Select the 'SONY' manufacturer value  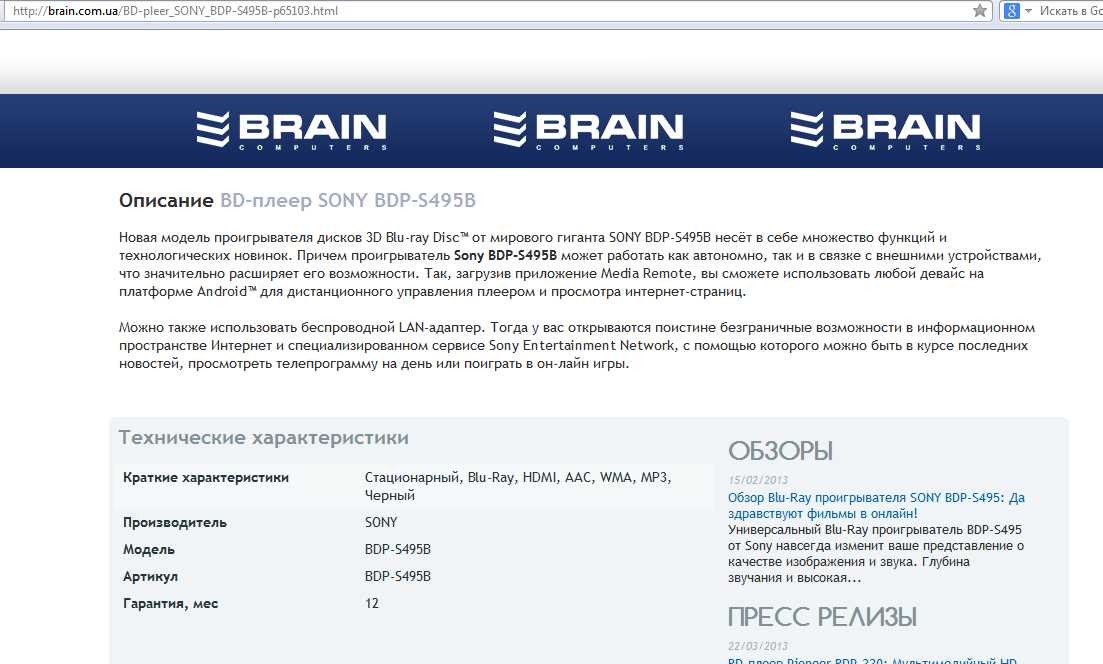(x=381, y=523)
